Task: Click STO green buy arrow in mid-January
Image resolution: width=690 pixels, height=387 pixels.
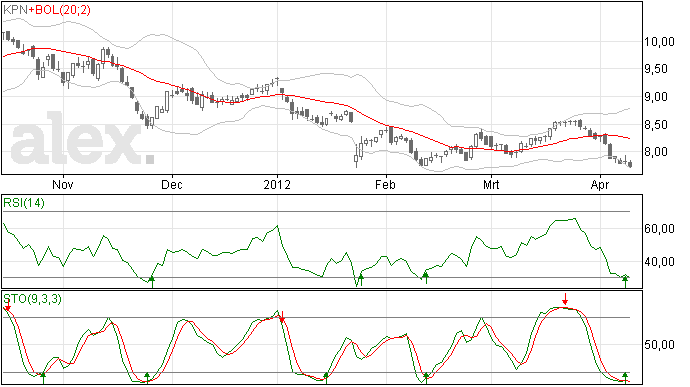Action: [326, 378]
